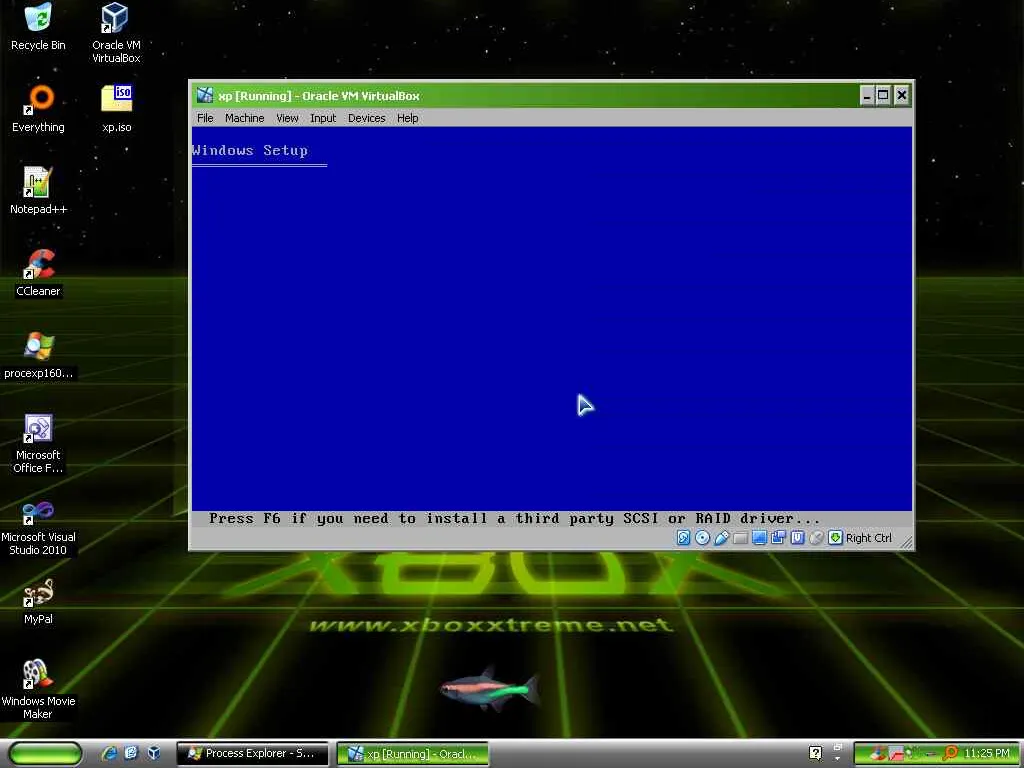Click the USB device indicator icon
Screen dimensions: 1024x768
pos(721,537)
